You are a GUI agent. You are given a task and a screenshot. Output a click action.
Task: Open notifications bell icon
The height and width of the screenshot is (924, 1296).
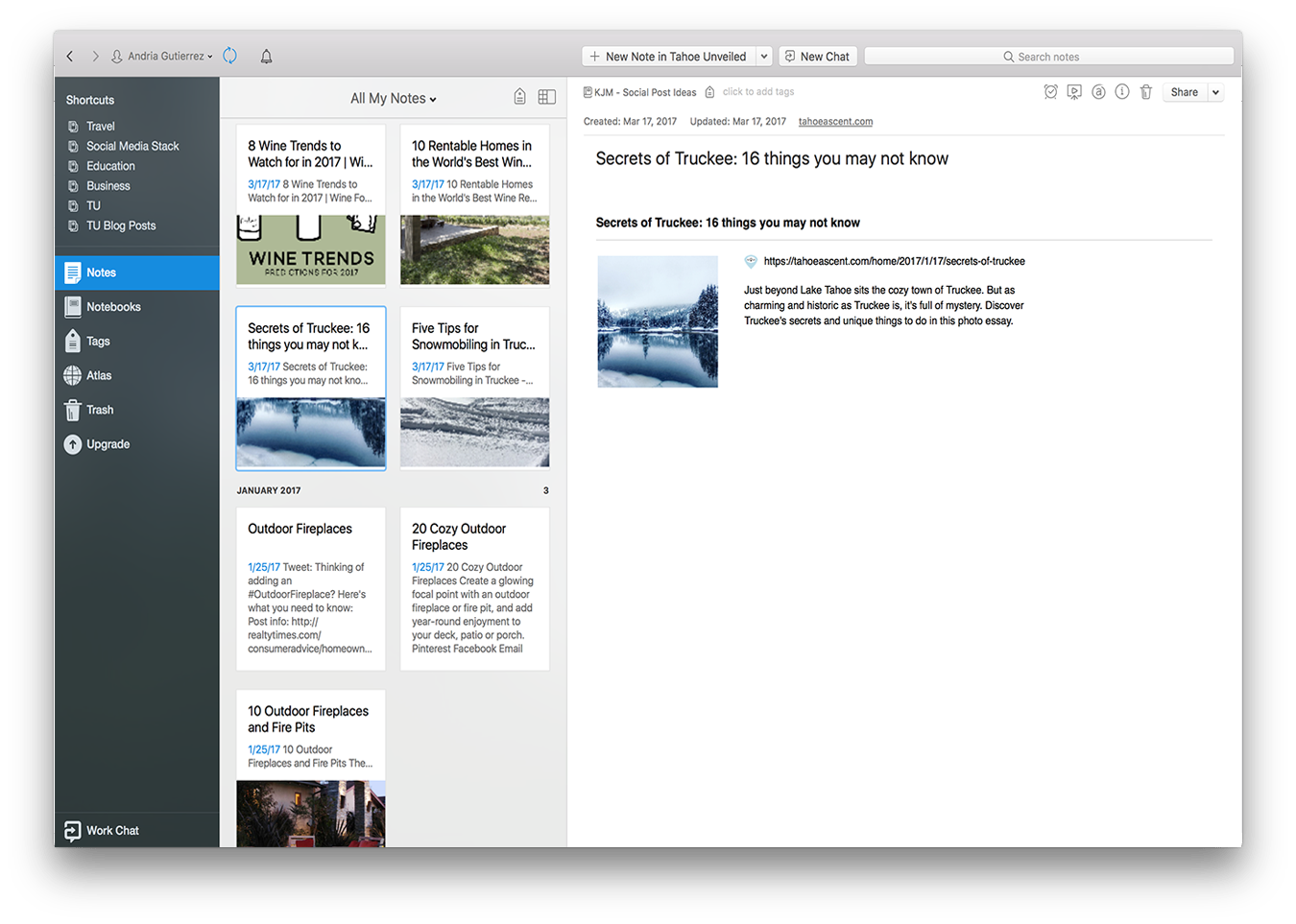[x=267, y=57]
